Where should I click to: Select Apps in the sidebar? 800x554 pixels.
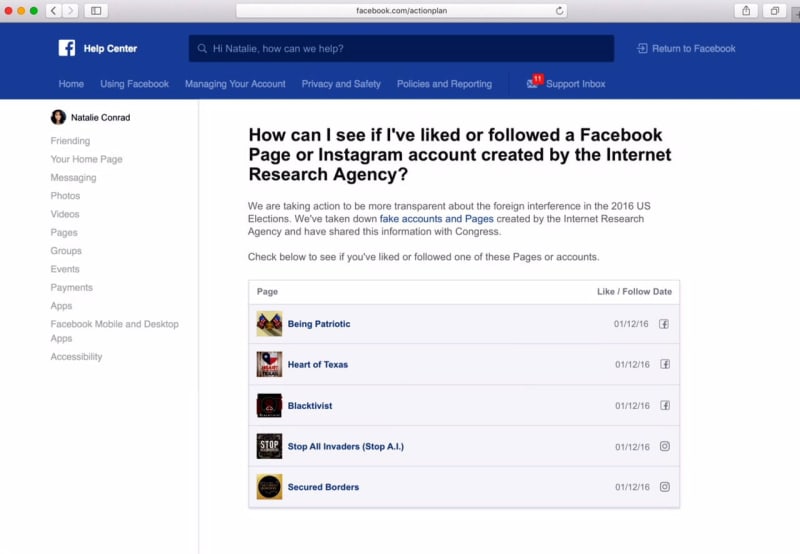click(x=61, y=306)
